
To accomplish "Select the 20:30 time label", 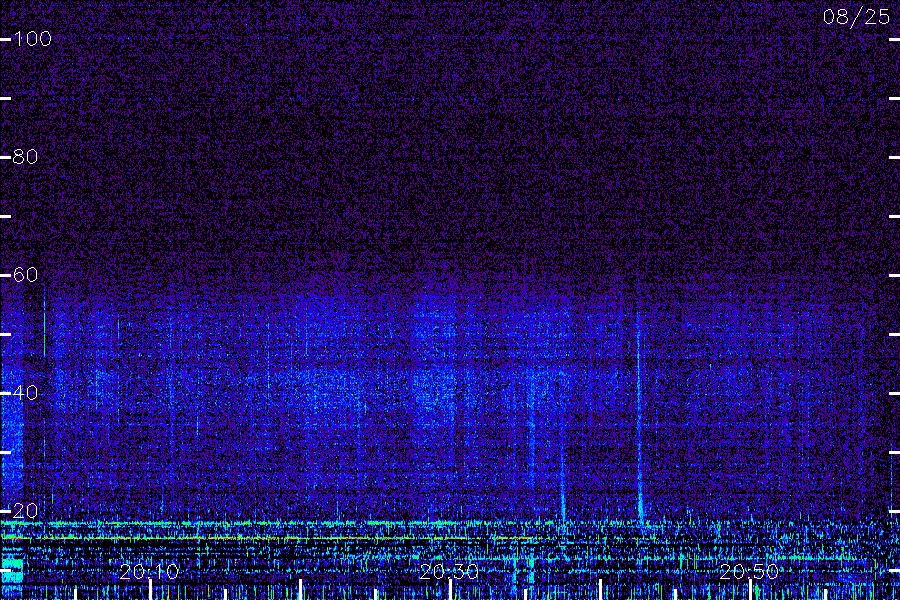I will point(449,572).
